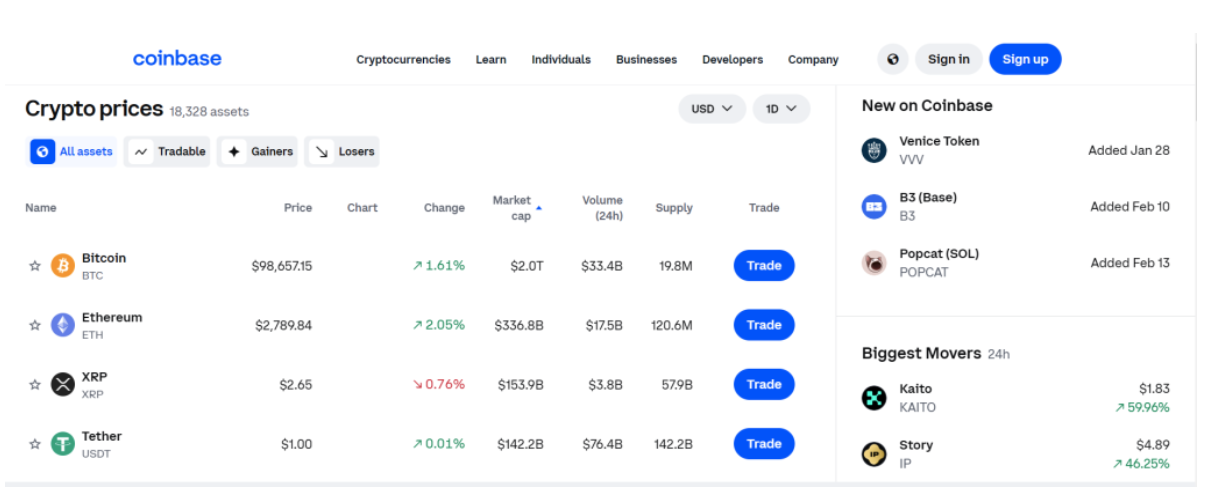Sort by Market cap column arrow
Screen dimensions: 1205x491
(x=539, y=207)
